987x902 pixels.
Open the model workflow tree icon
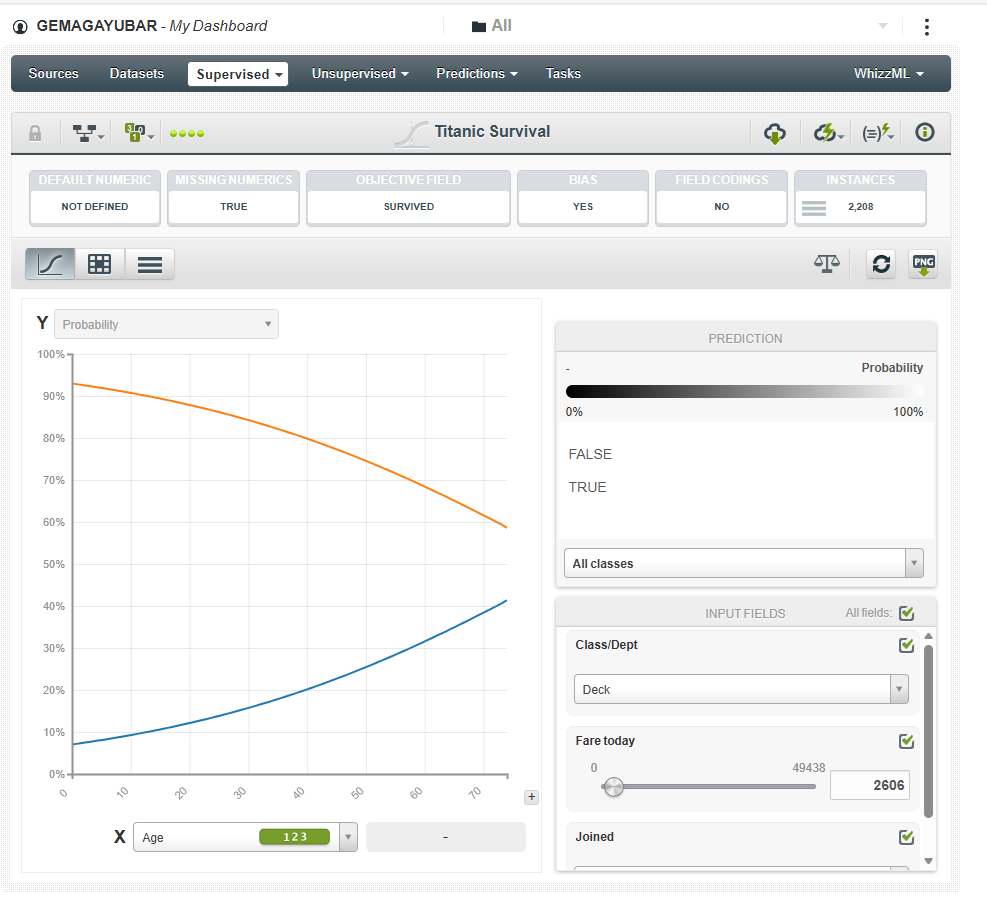(x=88, y=133)
